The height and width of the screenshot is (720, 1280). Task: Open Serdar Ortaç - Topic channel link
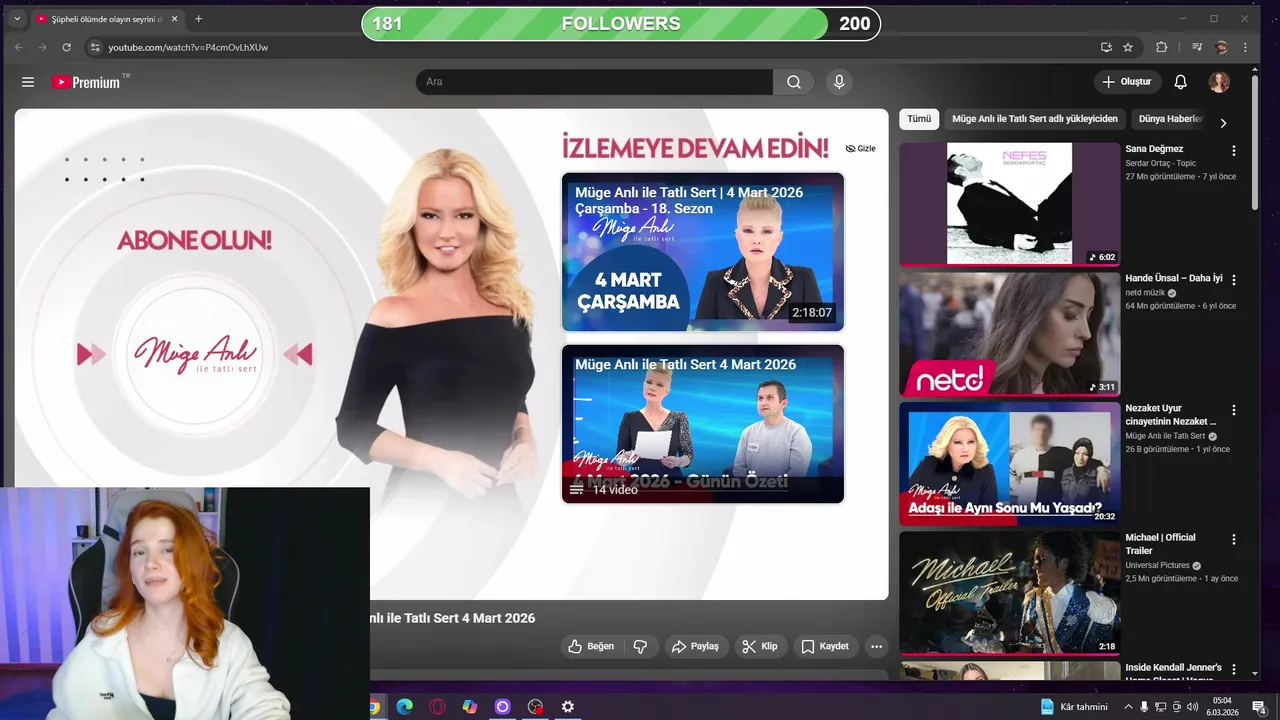coord(1160,163)
